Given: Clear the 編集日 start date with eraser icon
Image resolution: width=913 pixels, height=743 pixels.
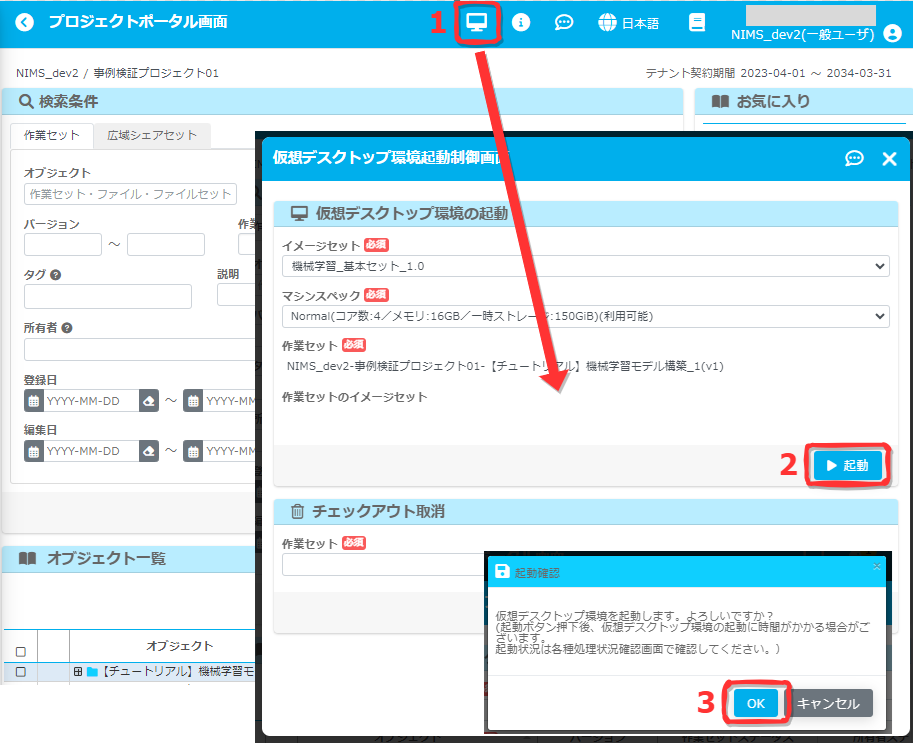Looking at the screenshot, I should coord(149,451).
